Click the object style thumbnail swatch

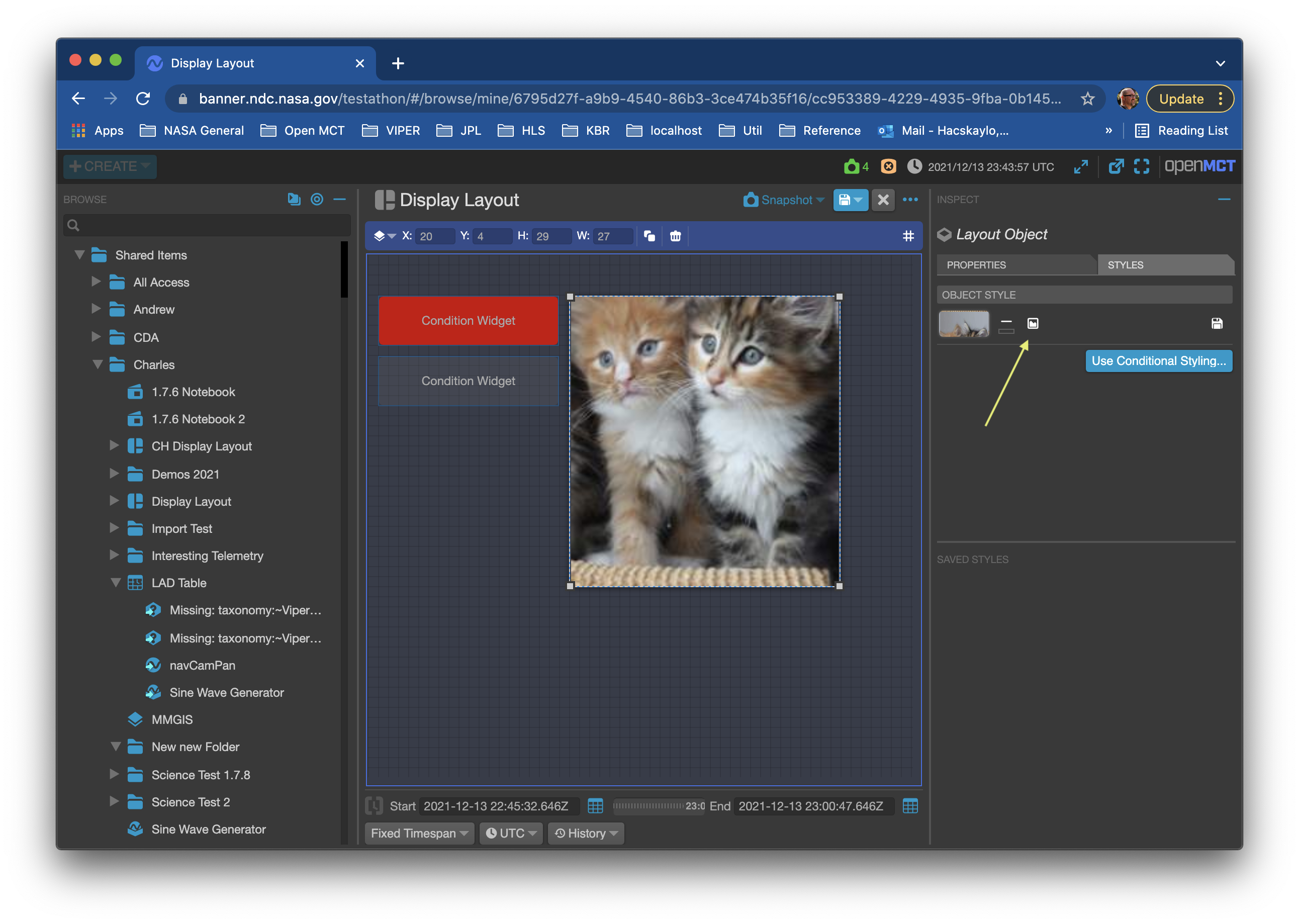963,324
